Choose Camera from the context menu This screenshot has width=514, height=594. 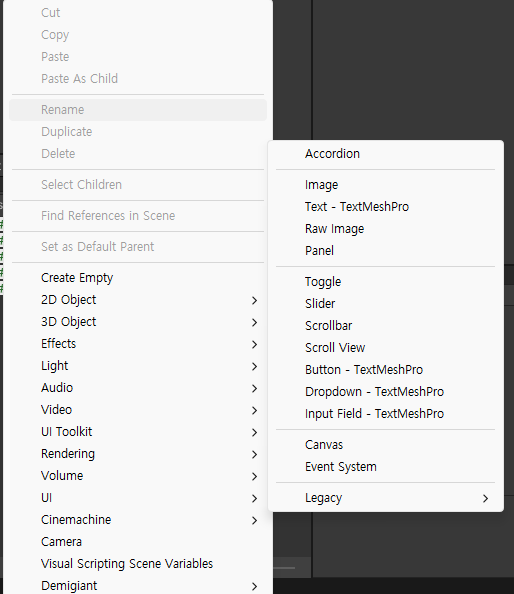[138, 541]
